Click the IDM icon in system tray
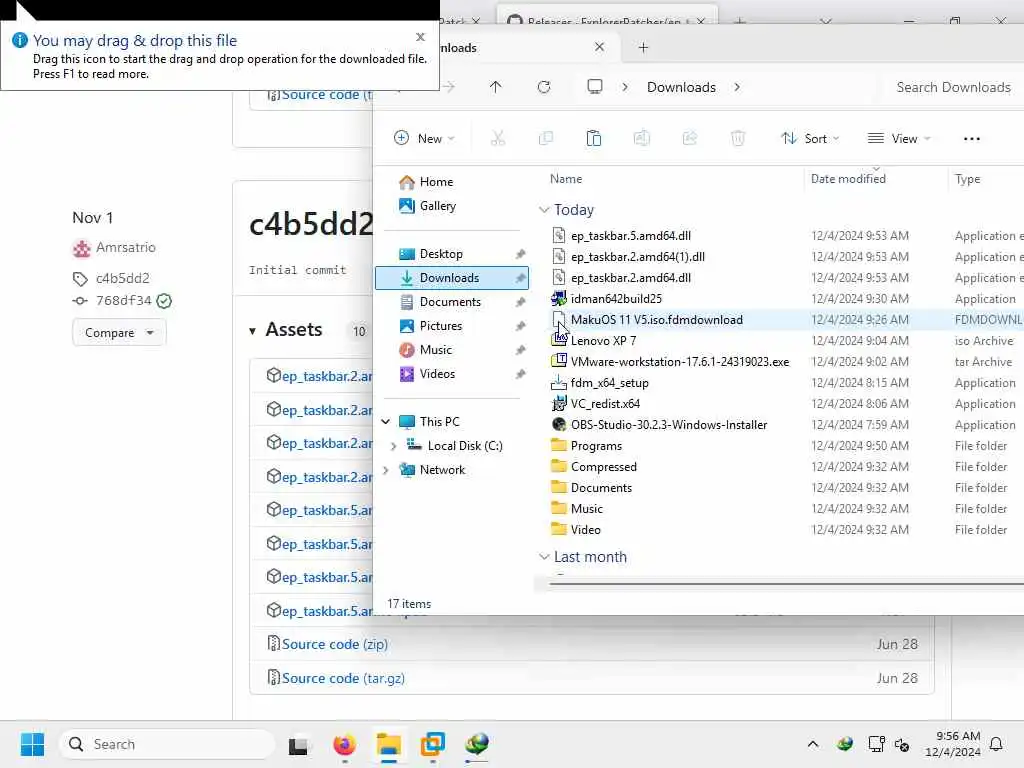The width and height of the screenshot is (1024, 768). tap(845, 744)
